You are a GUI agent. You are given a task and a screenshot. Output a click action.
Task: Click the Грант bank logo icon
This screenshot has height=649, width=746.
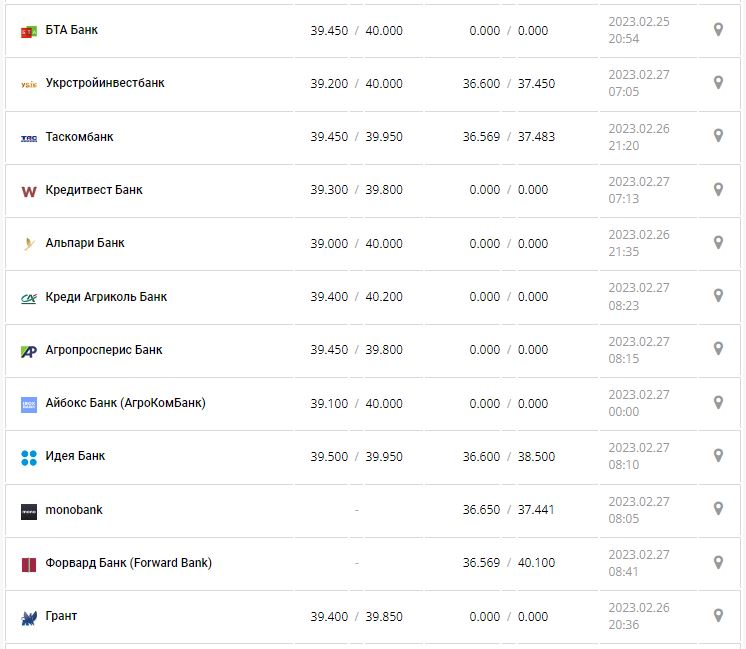pyautogui.click(x=29, y=617)
